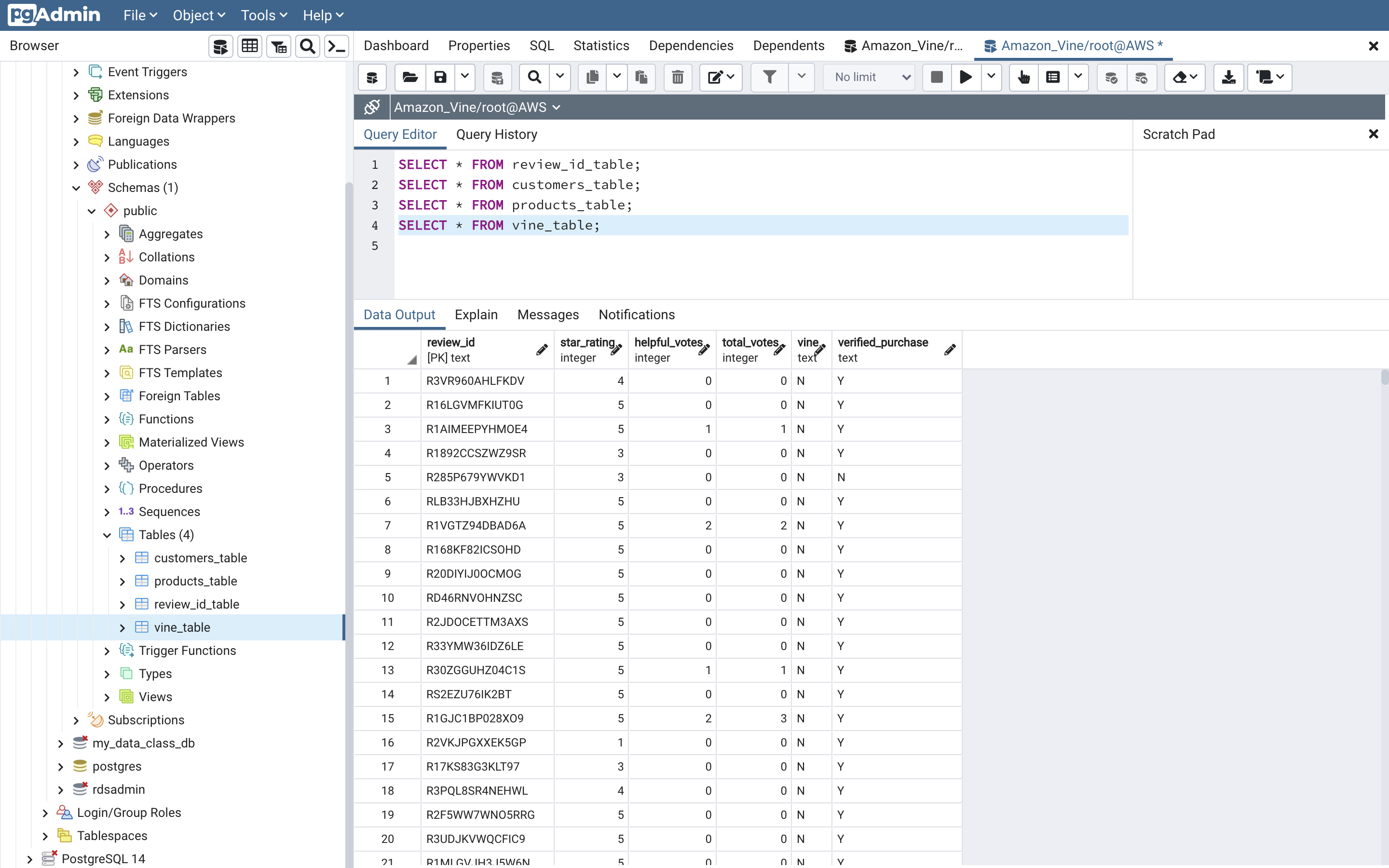This screenshot has width=1389, height=868.
Task: Open the Query Tool icon in Browser panel
Action: coord(220,46)
